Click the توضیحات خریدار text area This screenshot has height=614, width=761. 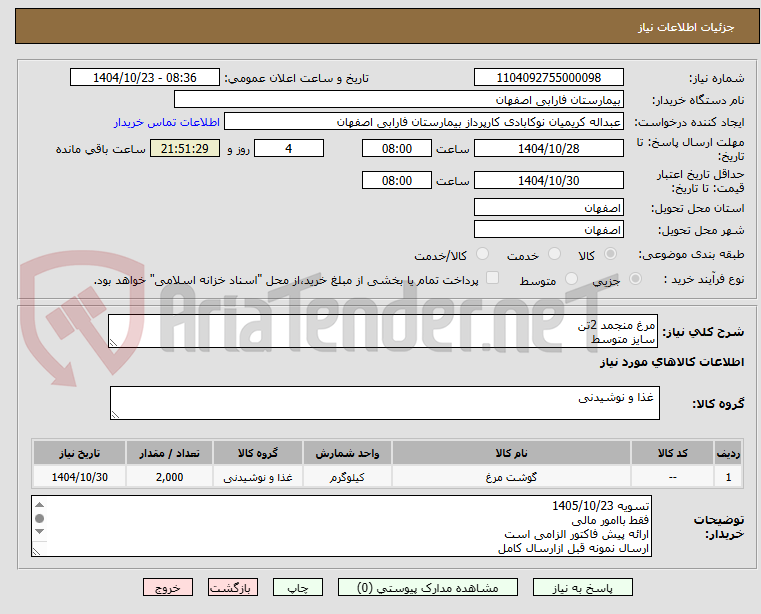click(x=341, y=526)
